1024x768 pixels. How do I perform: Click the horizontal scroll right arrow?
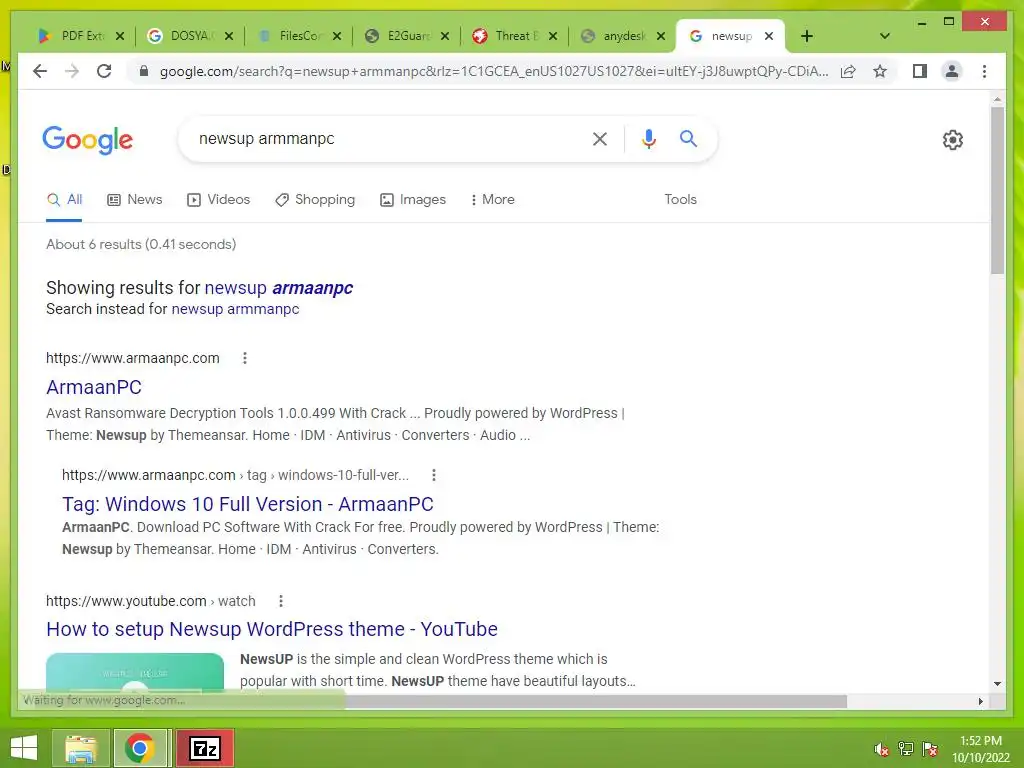980,701
